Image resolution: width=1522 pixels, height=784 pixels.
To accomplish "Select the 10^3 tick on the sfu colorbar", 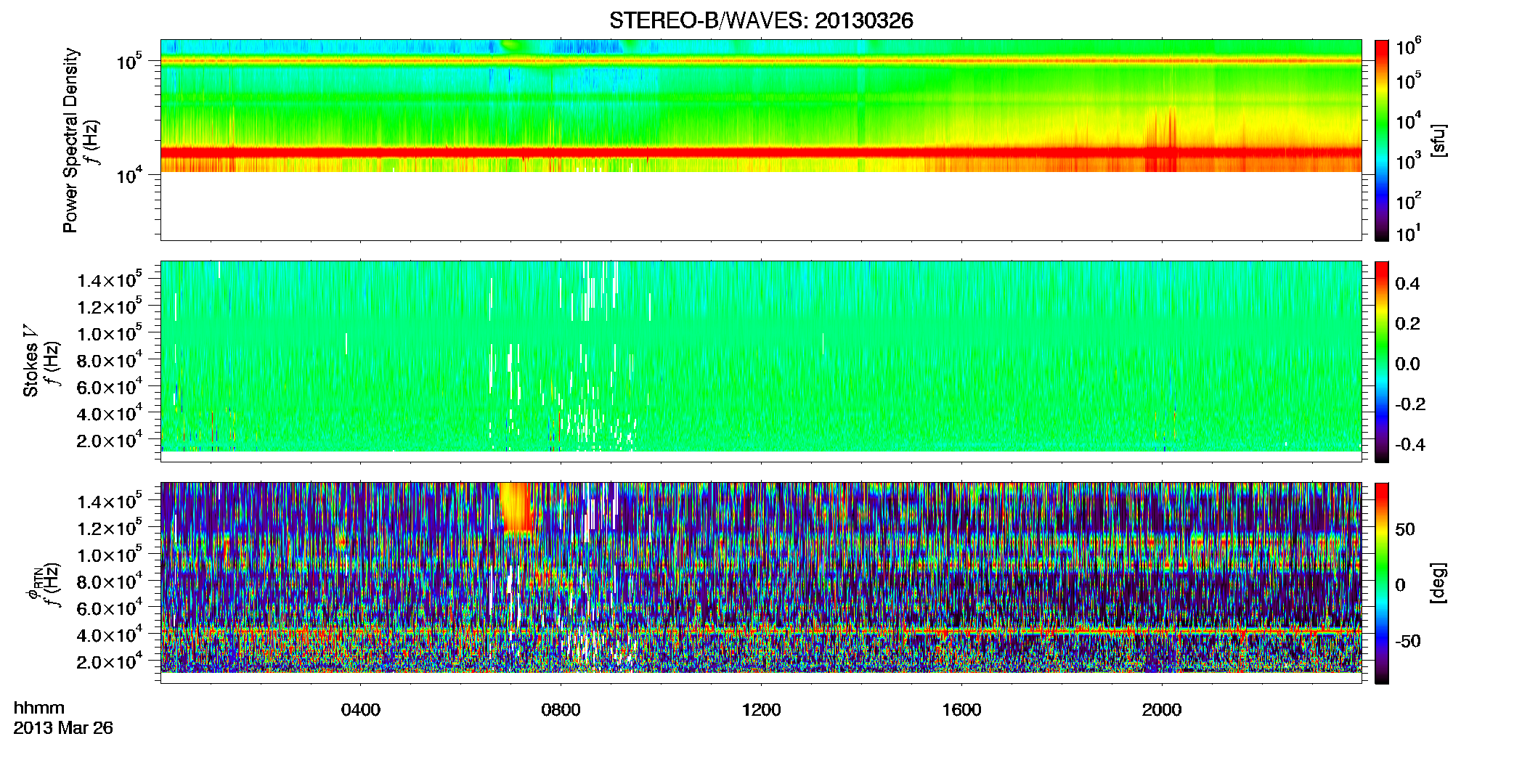I will tap(1409, 160).
